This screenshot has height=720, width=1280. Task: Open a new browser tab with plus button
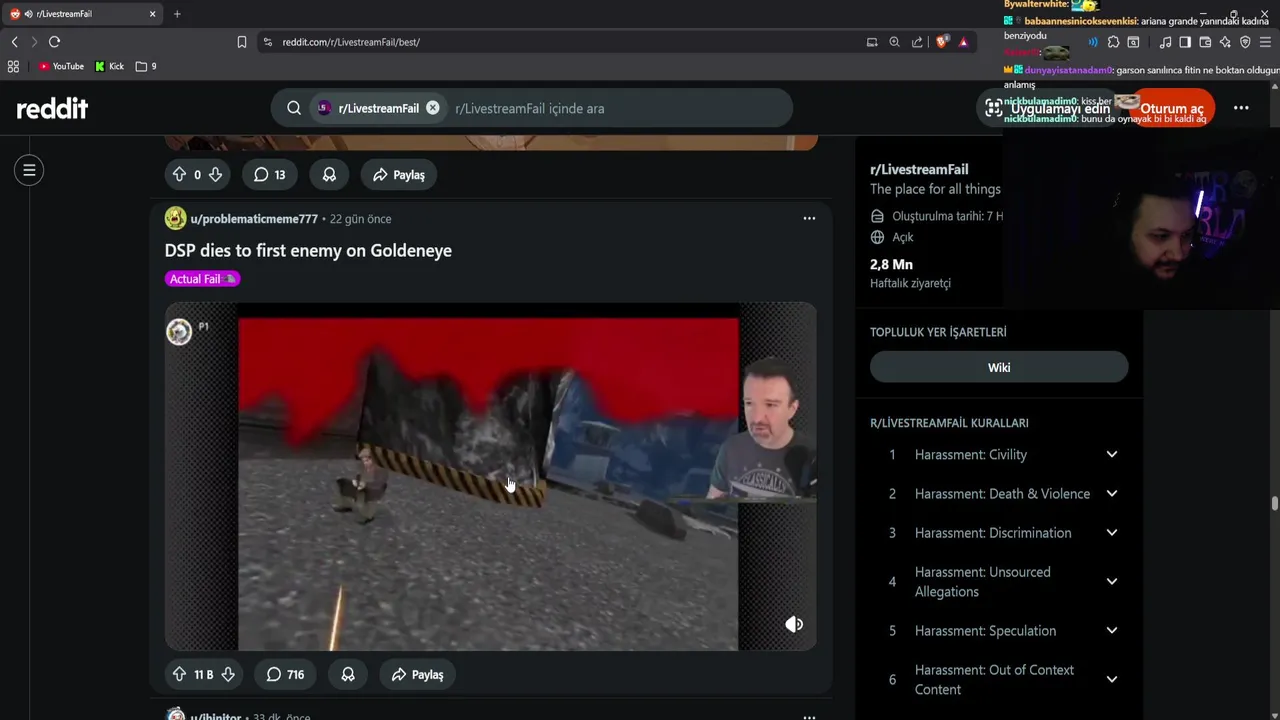point(177,14)
